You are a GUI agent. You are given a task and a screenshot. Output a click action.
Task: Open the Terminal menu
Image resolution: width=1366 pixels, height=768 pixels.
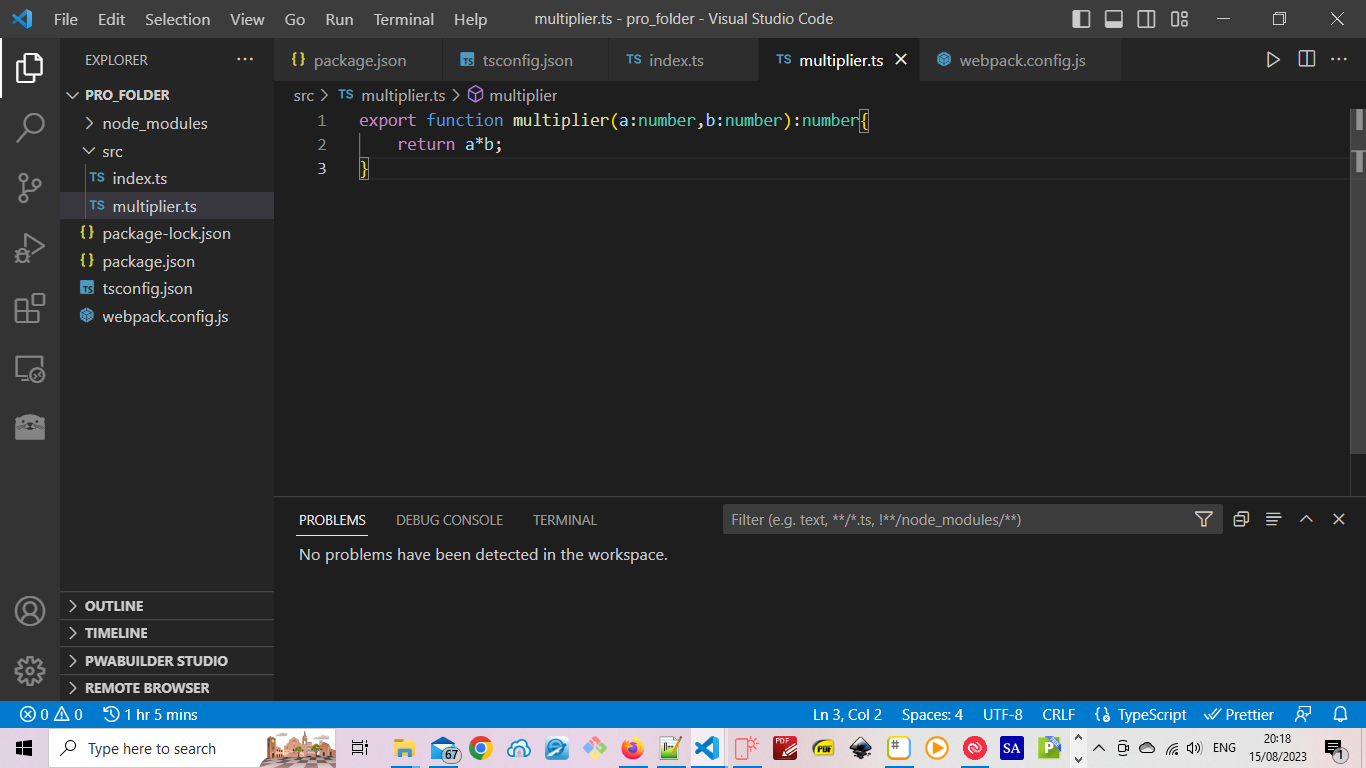[403, 19]
